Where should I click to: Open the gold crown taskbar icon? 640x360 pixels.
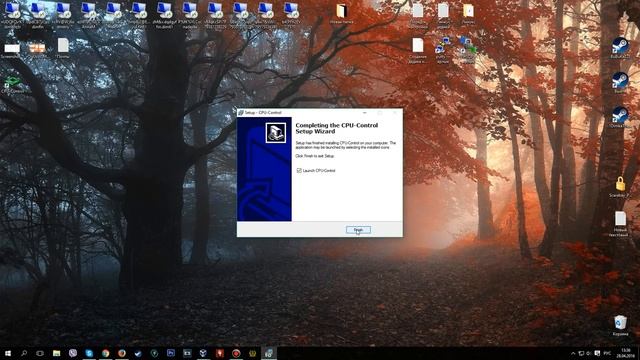(x=252, y=353)
